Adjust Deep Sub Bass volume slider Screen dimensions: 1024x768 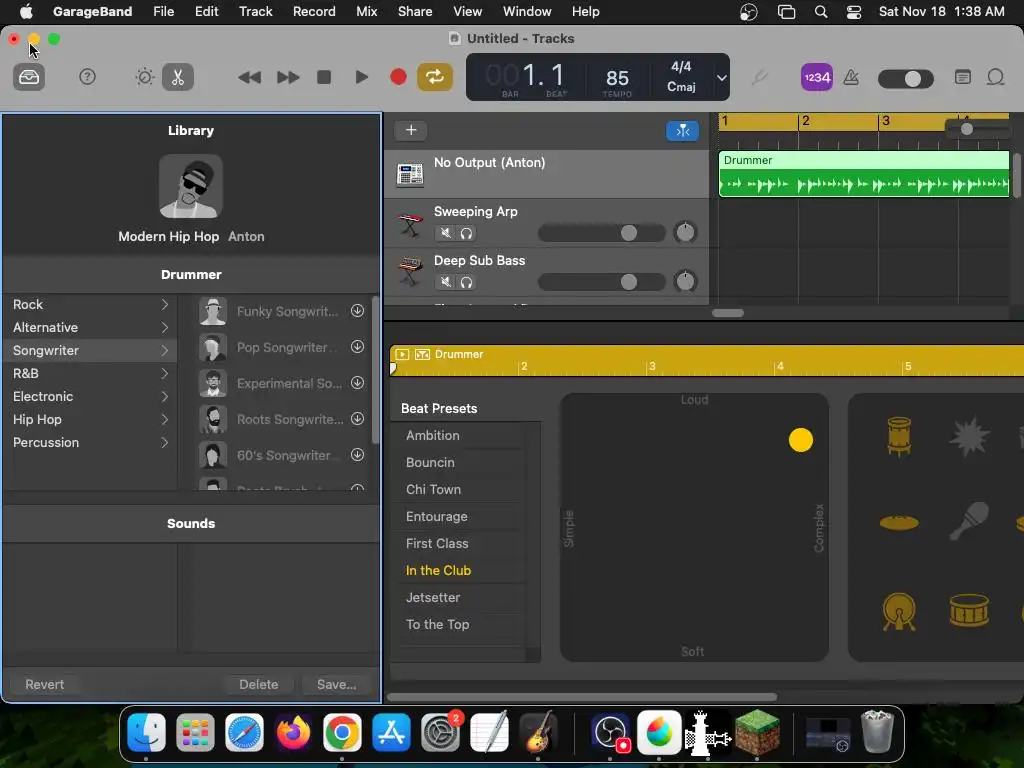pyautogui.click(x=601, y=282)
